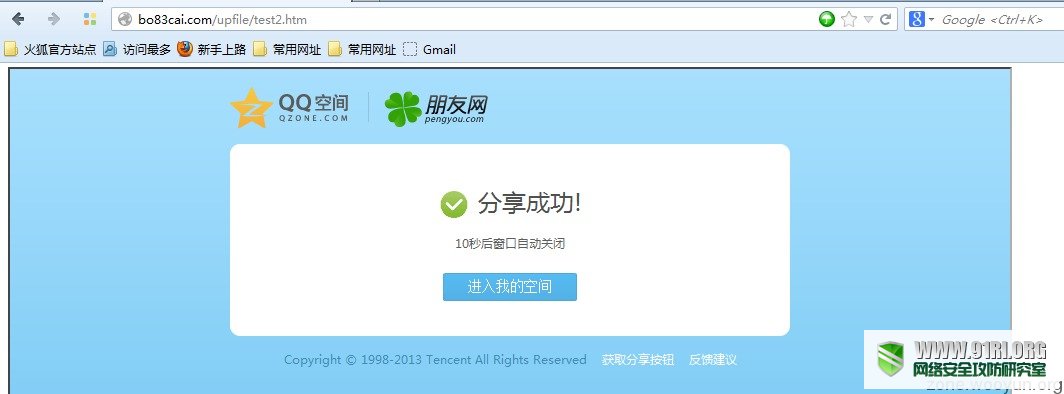Image resolution: width=1064 pixels, height=394 pixels.
Task: Open the colorful tiles home icon
Action: [90, 19]
